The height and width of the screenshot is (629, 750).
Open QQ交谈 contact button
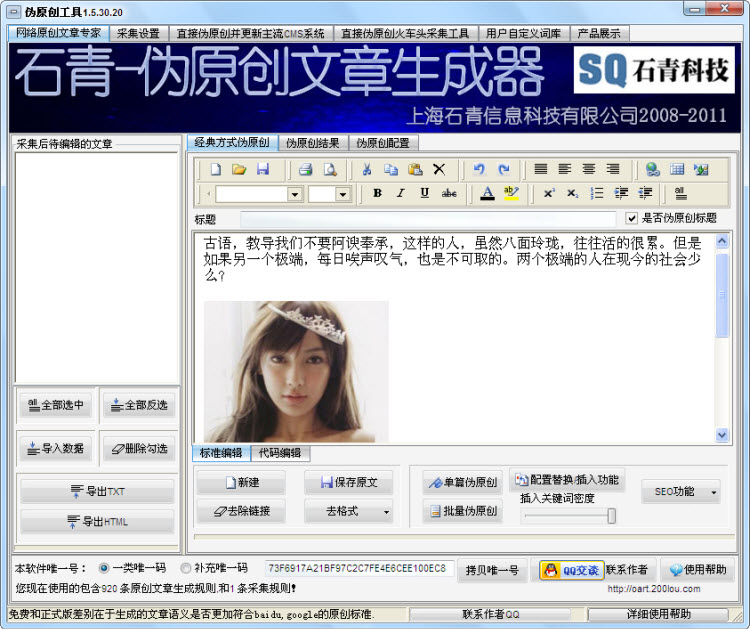572,570
